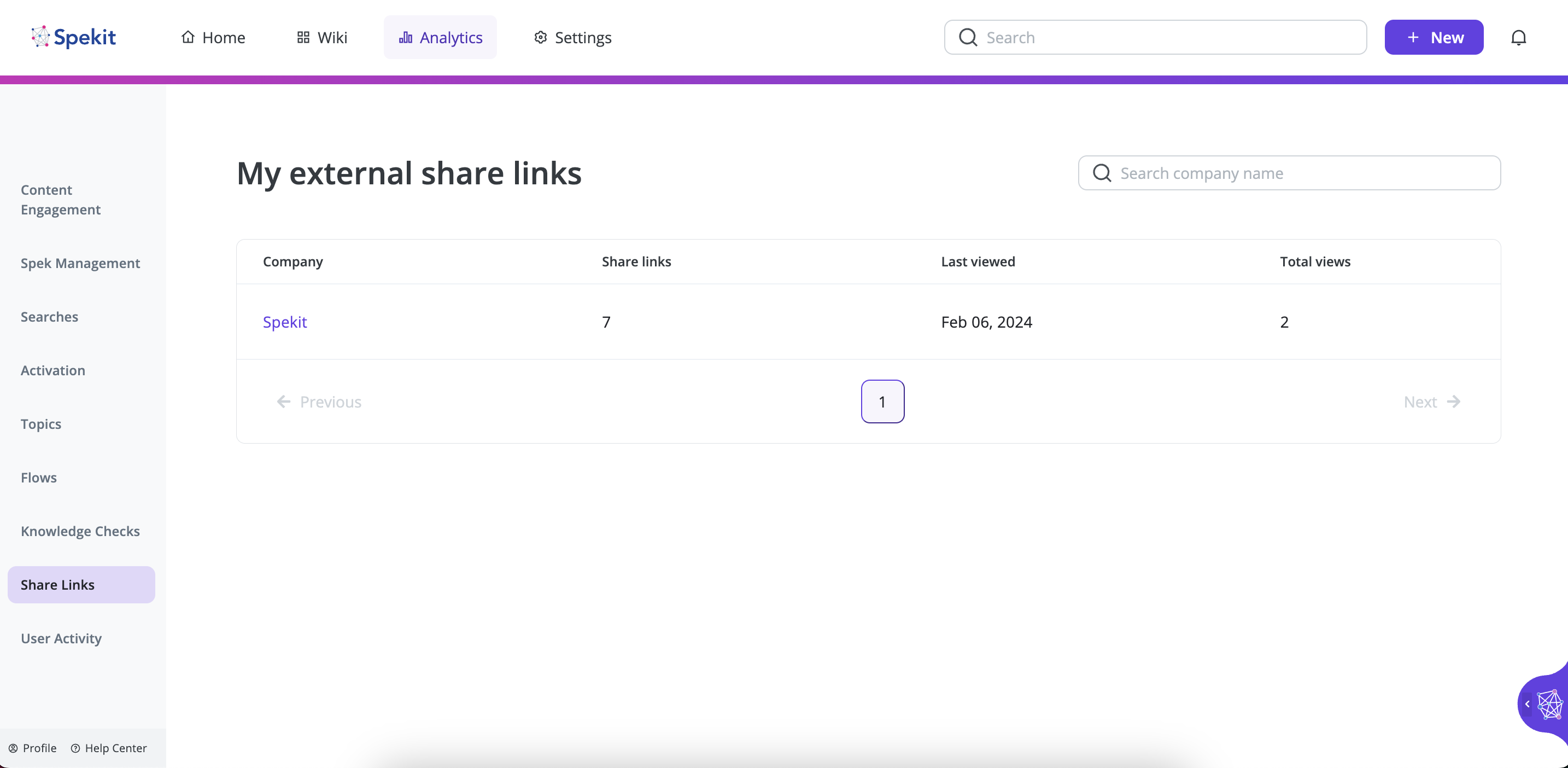Open Spek Management section
Screen dimensions: 1568x768
coord(80,263)
